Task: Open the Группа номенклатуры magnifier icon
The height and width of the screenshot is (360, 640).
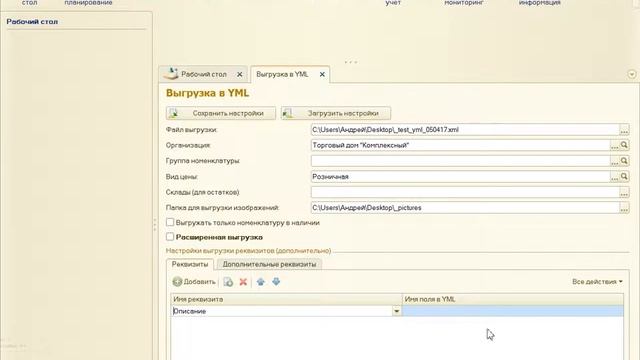Action: pyautogui.click(x=624, y=161)
